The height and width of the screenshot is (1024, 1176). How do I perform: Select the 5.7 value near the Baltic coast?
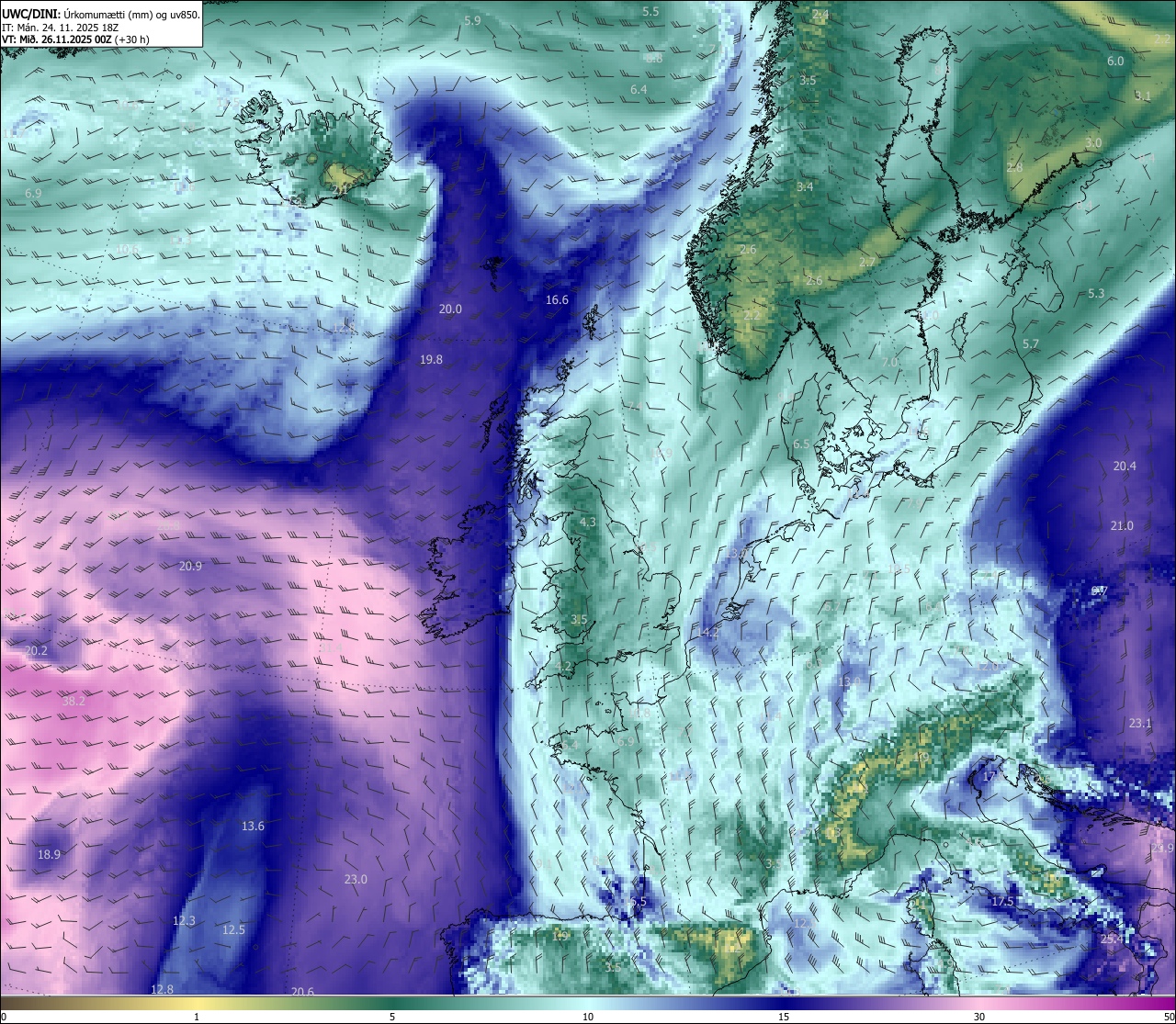tap(1031, 344)
